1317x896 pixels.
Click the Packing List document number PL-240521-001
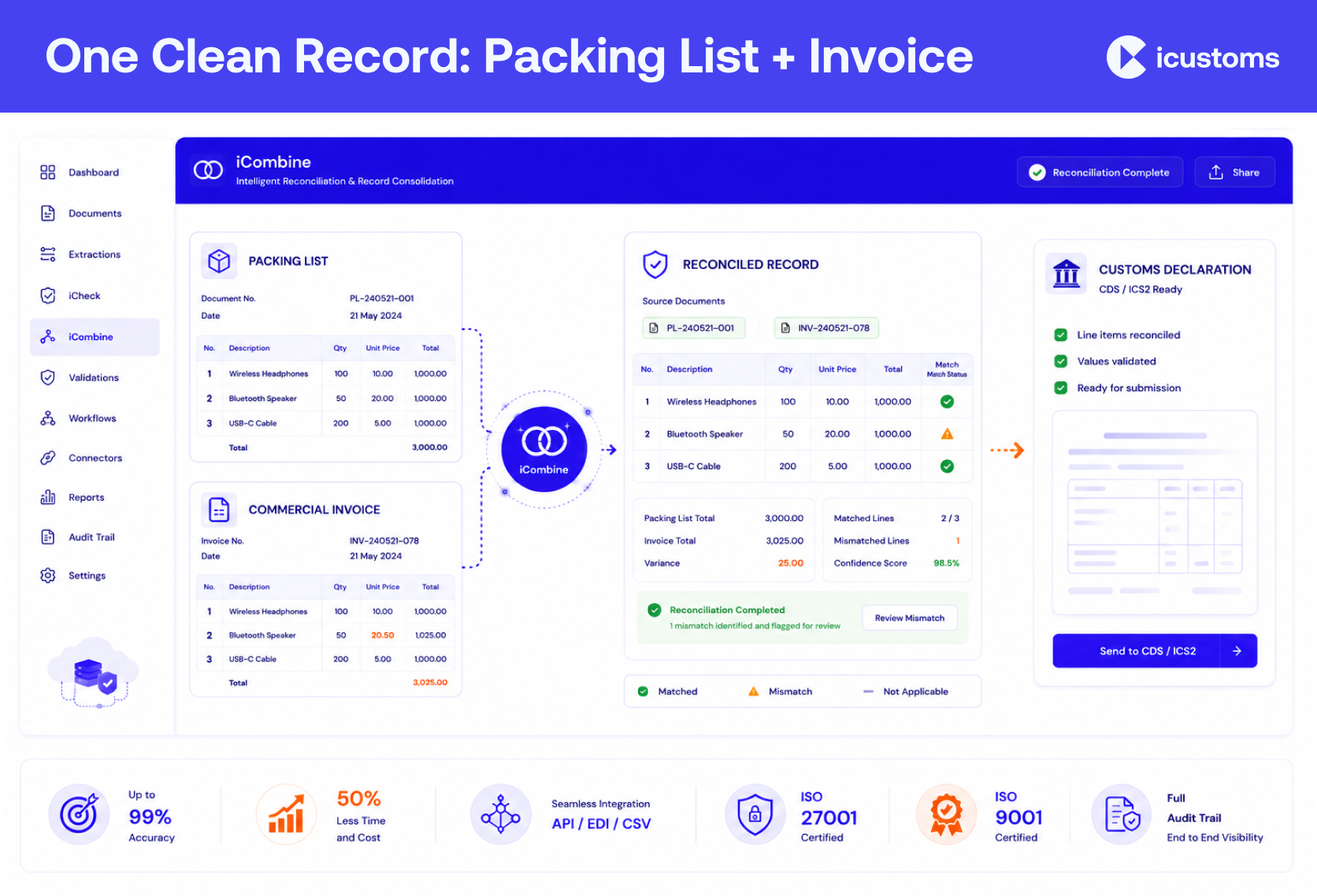382,298
